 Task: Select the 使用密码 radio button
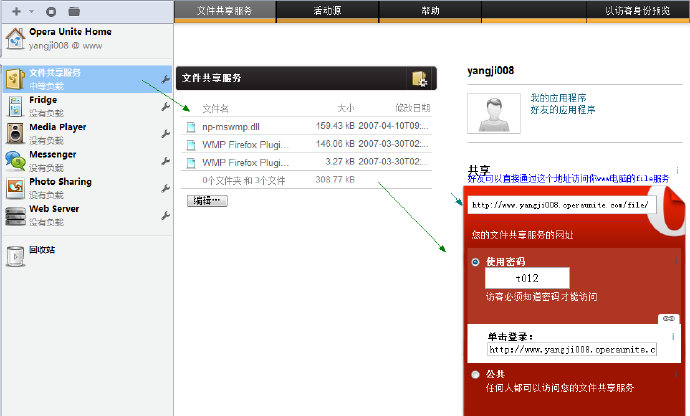(x=475, y=262)
